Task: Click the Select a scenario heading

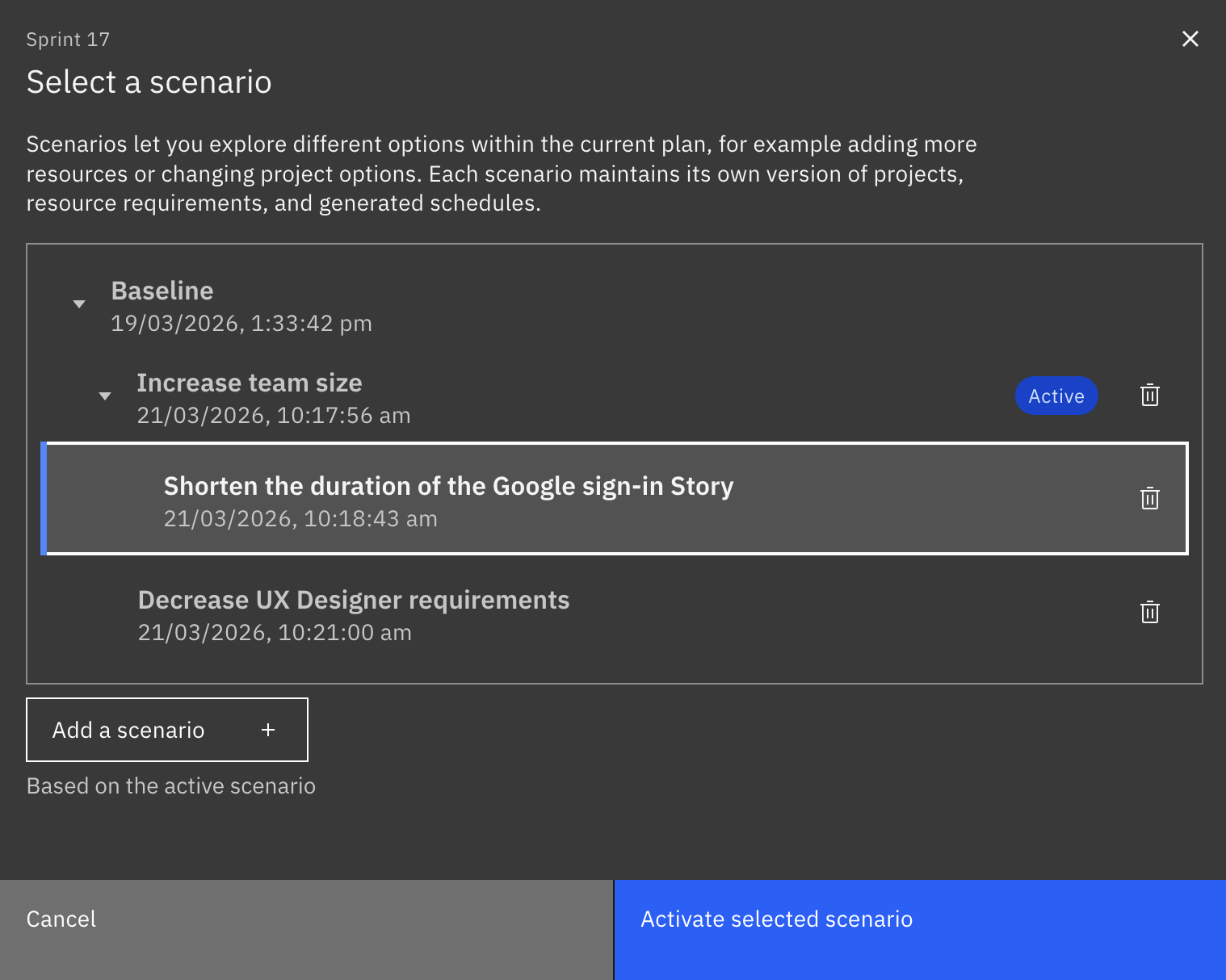Action: pos(149,82)
